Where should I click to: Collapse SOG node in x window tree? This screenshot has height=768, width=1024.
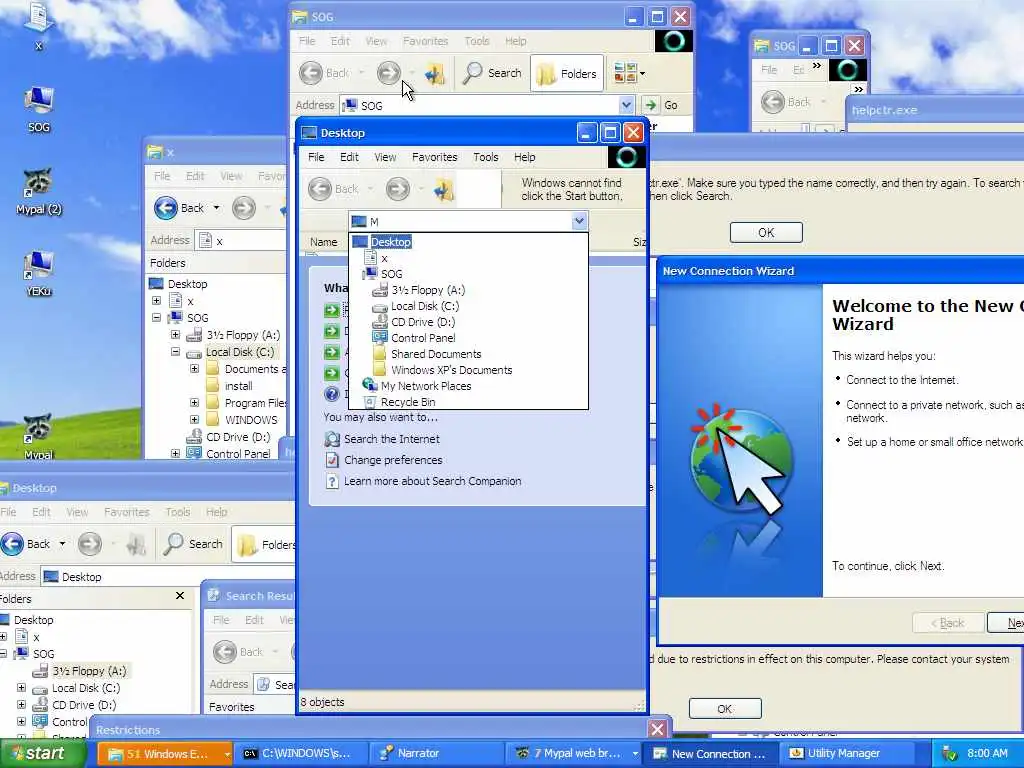pyautogui.click(x=156, y=317)
